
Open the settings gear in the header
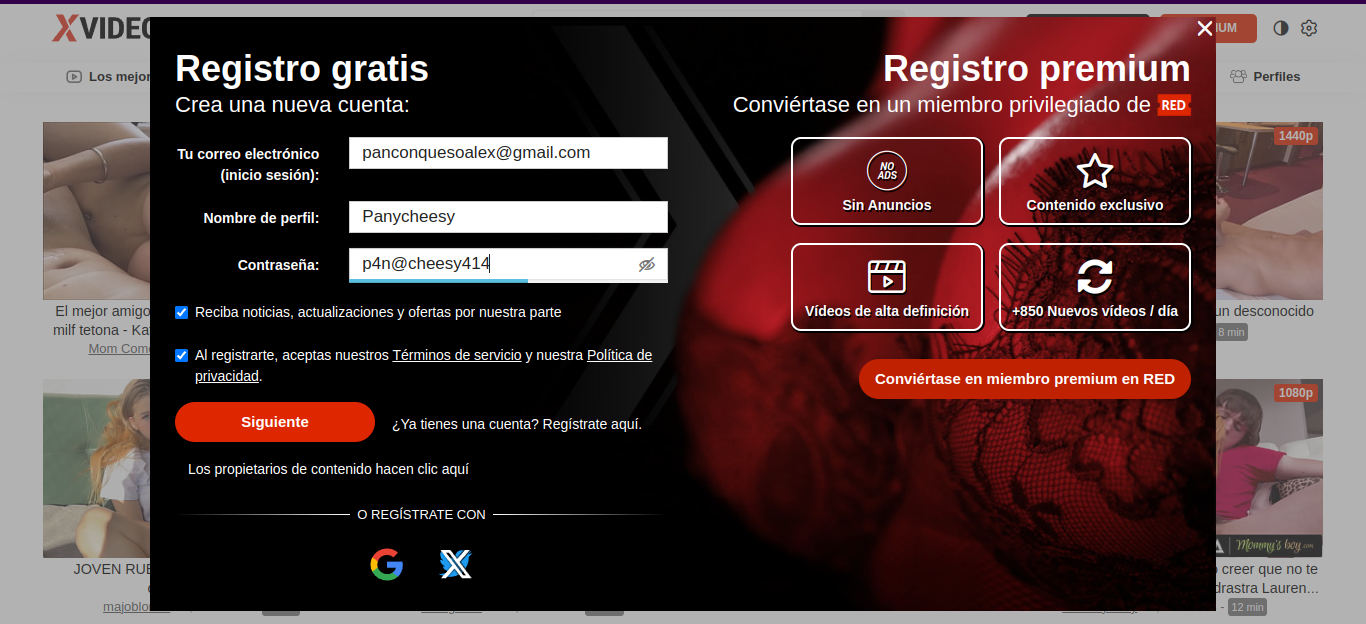click(1308, 28)
